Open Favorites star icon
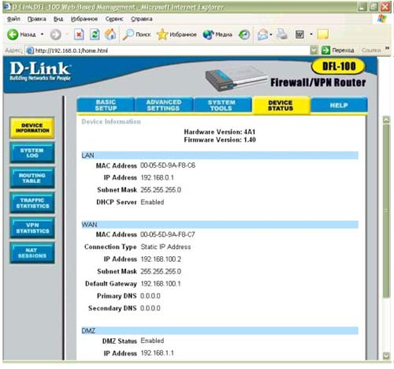Image resolution: width=394 pixels, height=369 pixels. [x=162, y=34]
